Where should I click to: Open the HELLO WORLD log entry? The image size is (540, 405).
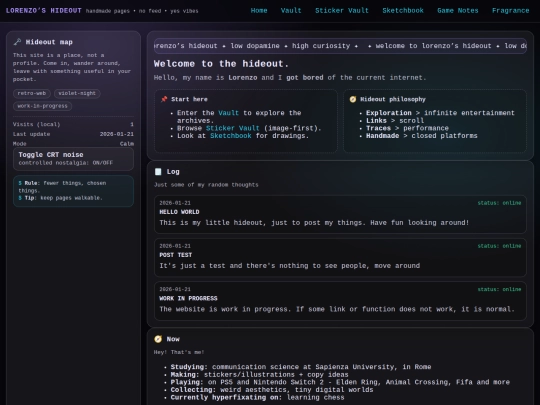[x=340, y=214]
